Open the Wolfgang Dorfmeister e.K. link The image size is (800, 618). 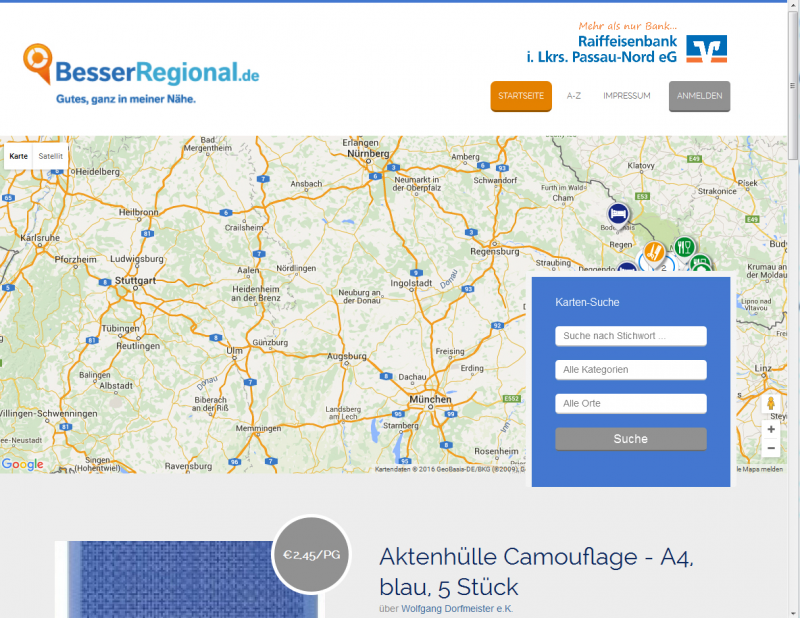point(457,609)
